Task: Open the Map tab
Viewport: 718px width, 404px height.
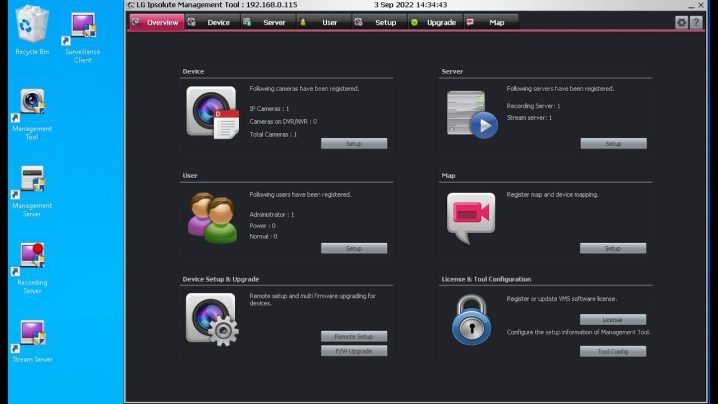Action: click(491, 22)
